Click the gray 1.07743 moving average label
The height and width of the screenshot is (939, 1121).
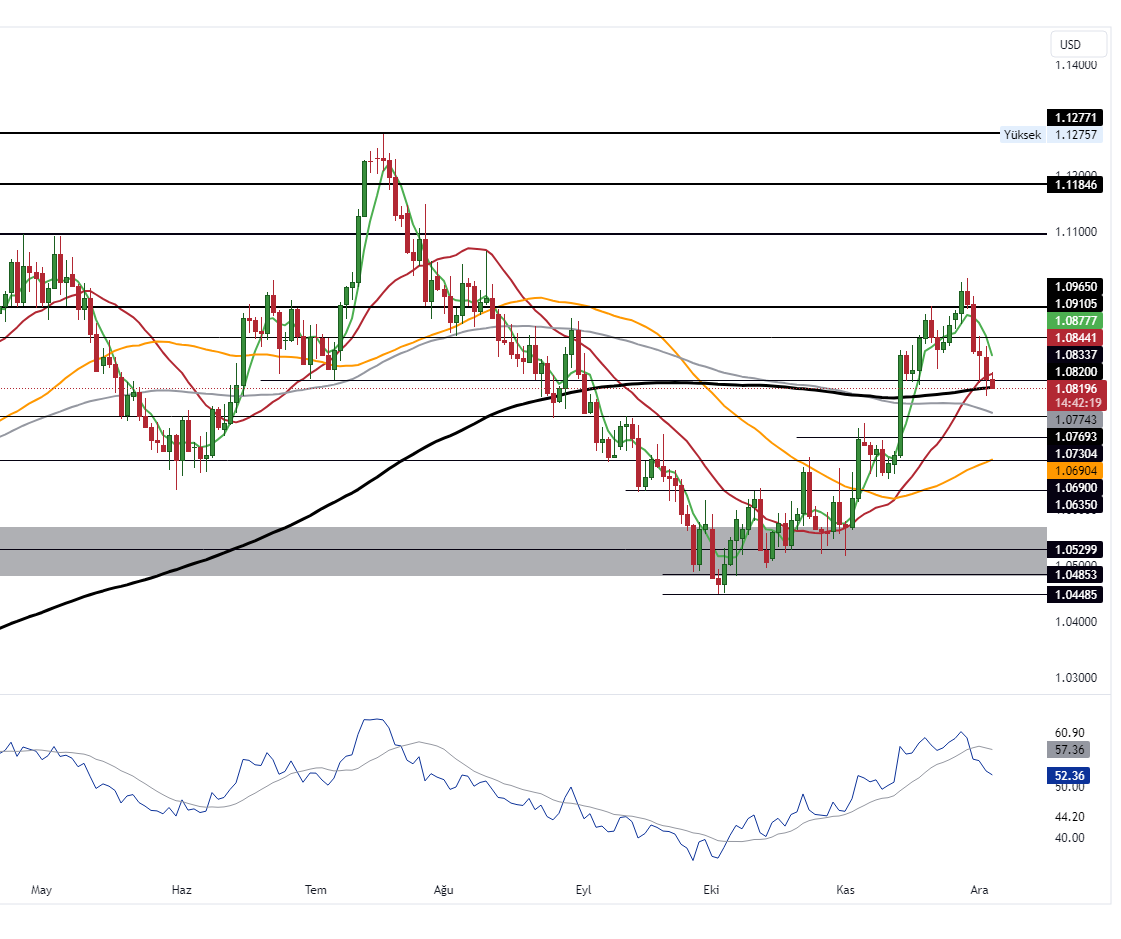pyautogui.click(x=1076, y=420)
